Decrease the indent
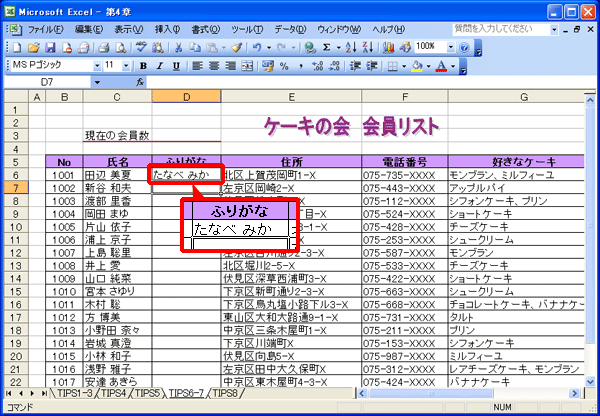600x416 pixels. pyautogui.click(x=355, y=66)
